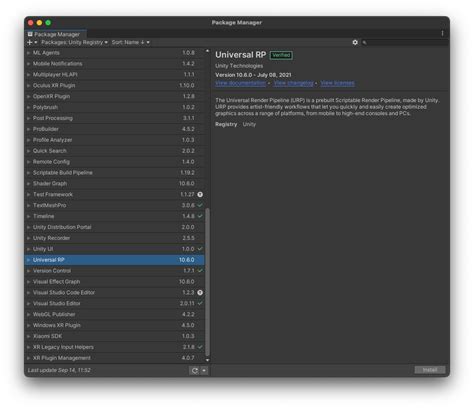Click the search magnifier icon

click(x=364, y=43)
